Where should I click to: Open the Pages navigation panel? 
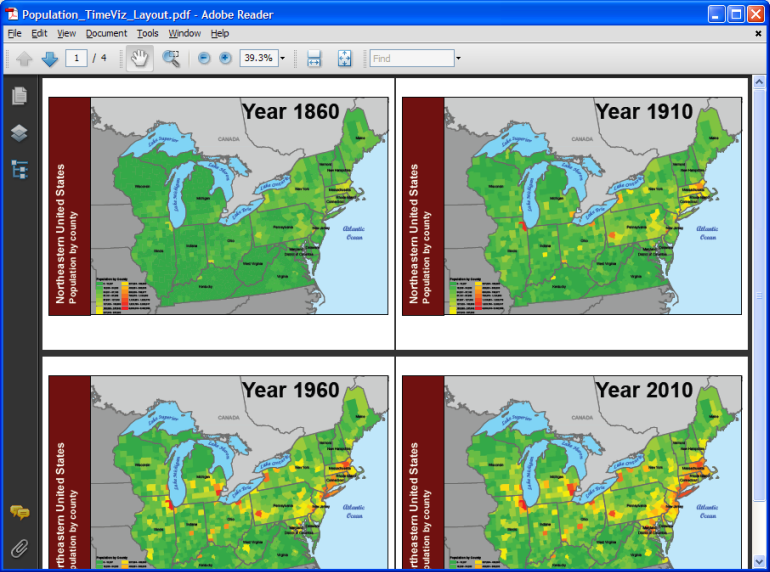pos(19,97)
